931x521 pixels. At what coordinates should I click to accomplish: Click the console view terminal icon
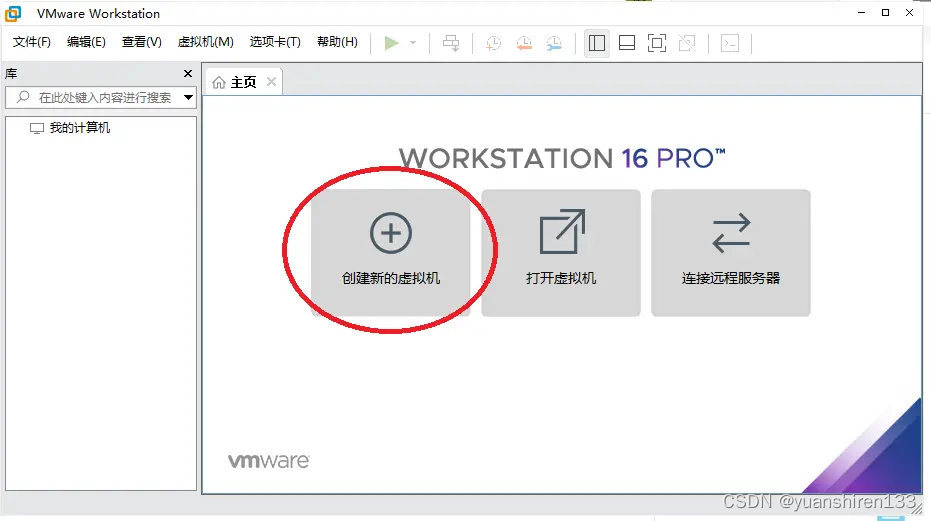731,43
